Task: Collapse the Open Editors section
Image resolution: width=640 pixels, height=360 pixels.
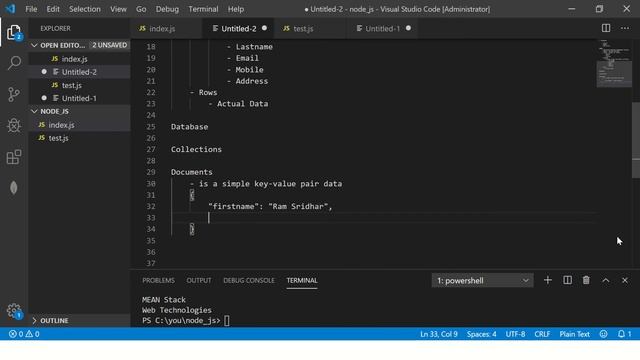Action: point(35,45)
